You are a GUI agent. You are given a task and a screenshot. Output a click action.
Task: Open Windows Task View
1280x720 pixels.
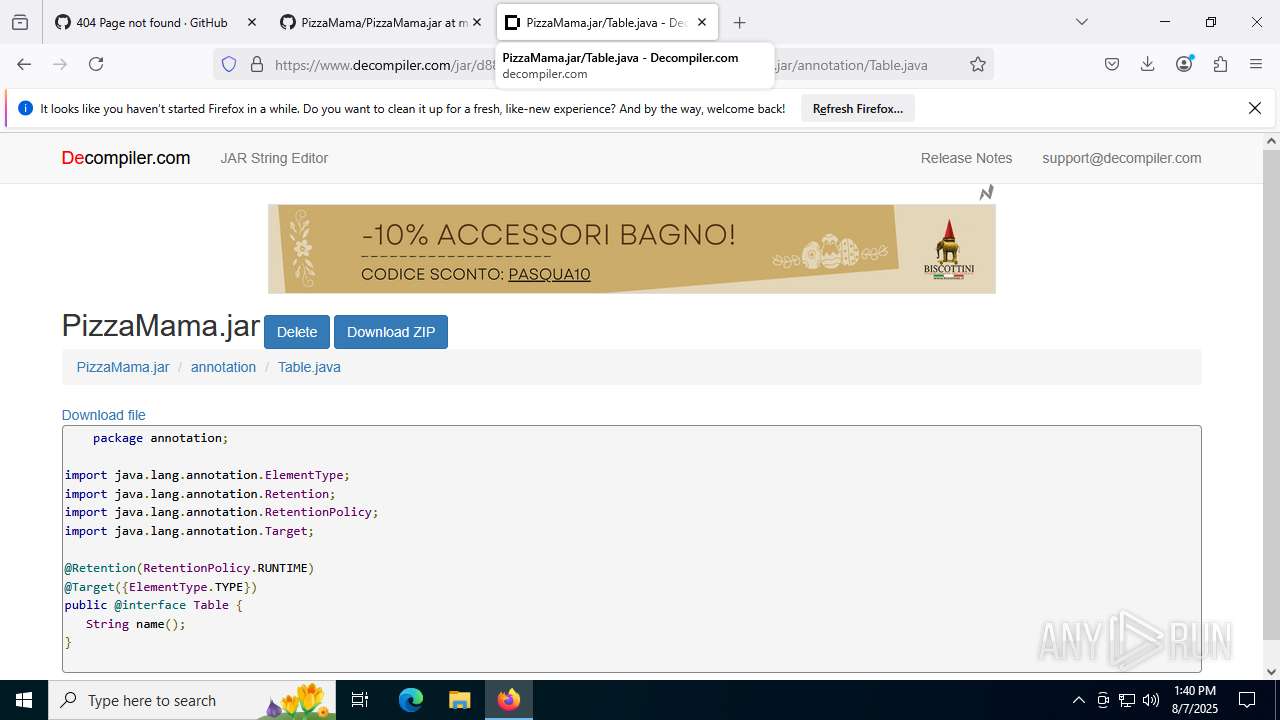pyautogui.click(x=360, y=700)
